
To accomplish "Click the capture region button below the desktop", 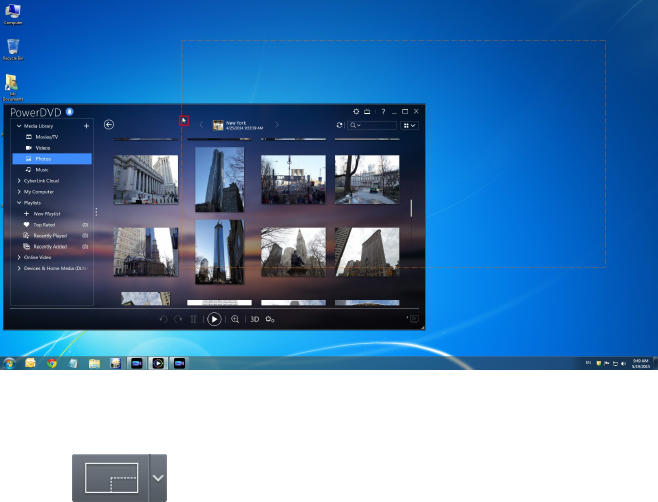I will point(111,478).
